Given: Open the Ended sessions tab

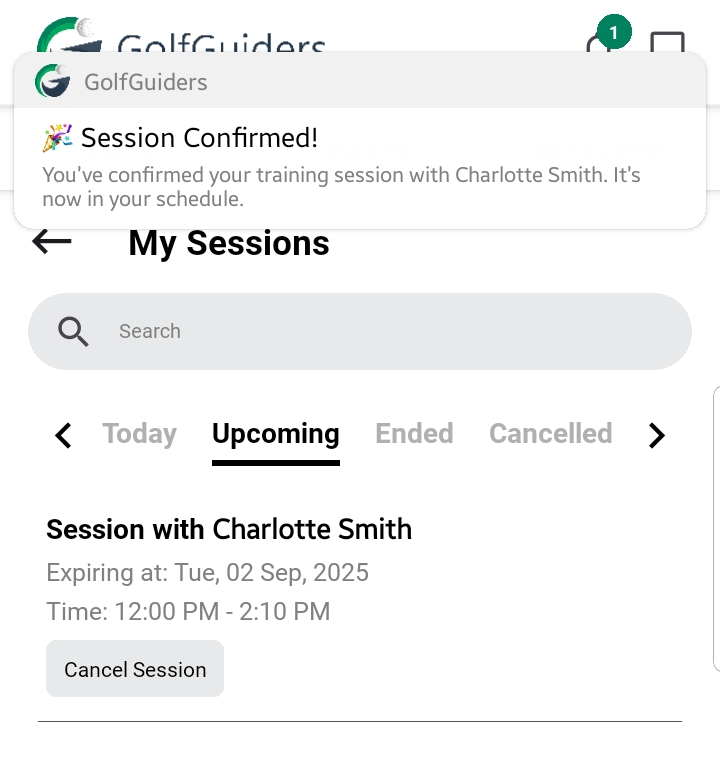Looking at the screenshot, I should 414,434.
